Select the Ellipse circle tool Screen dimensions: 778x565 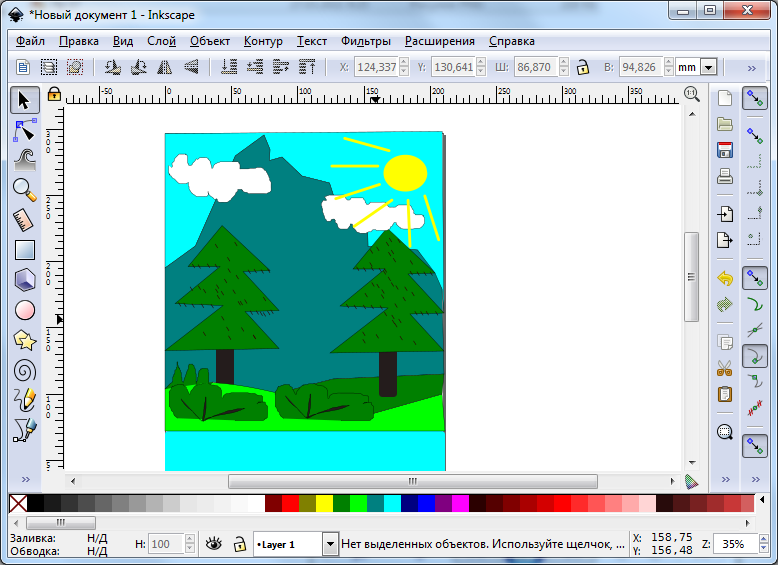point(24,311)
